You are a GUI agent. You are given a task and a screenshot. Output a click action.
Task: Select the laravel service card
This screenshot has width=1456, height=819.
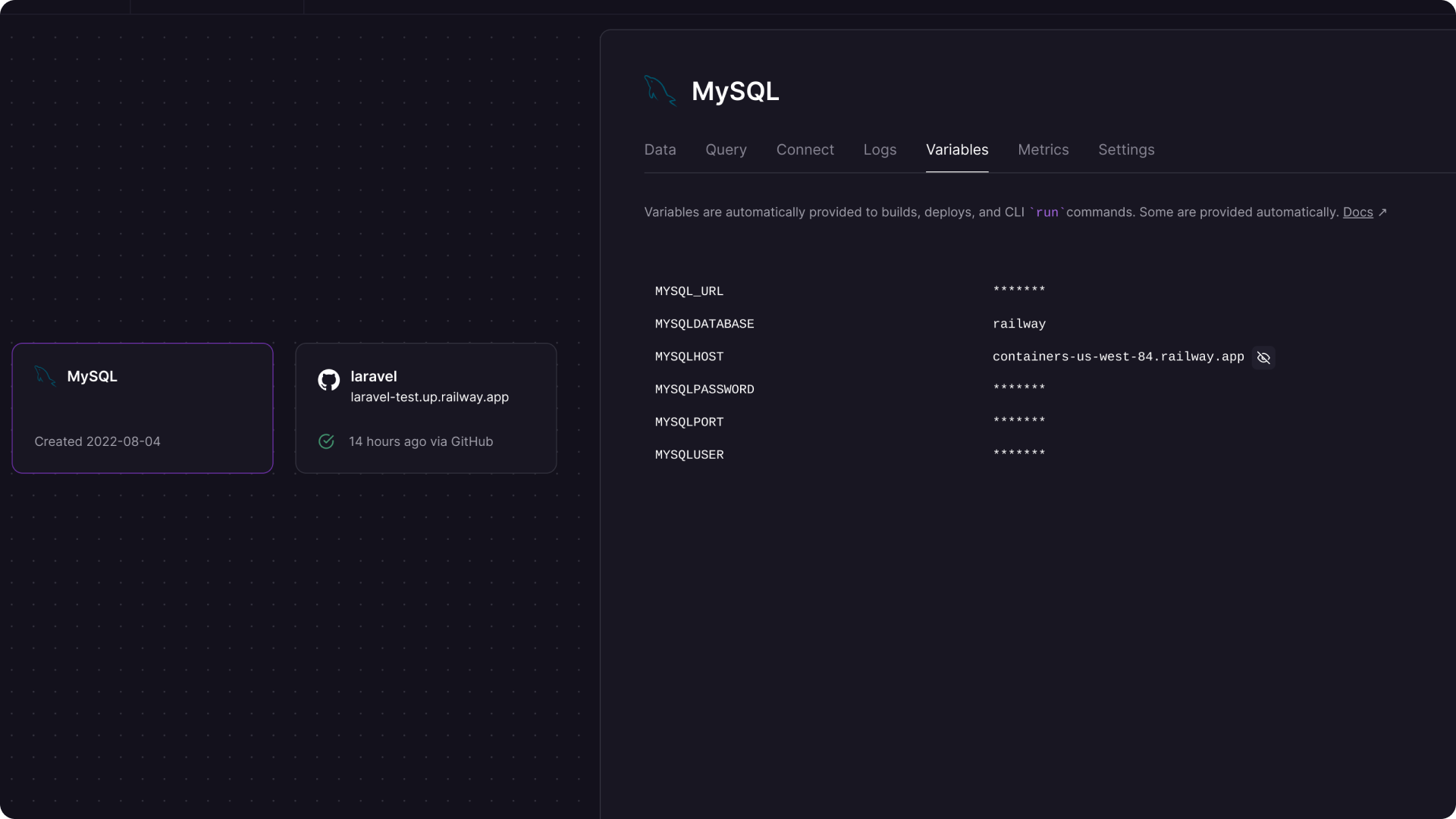[426, 408]
